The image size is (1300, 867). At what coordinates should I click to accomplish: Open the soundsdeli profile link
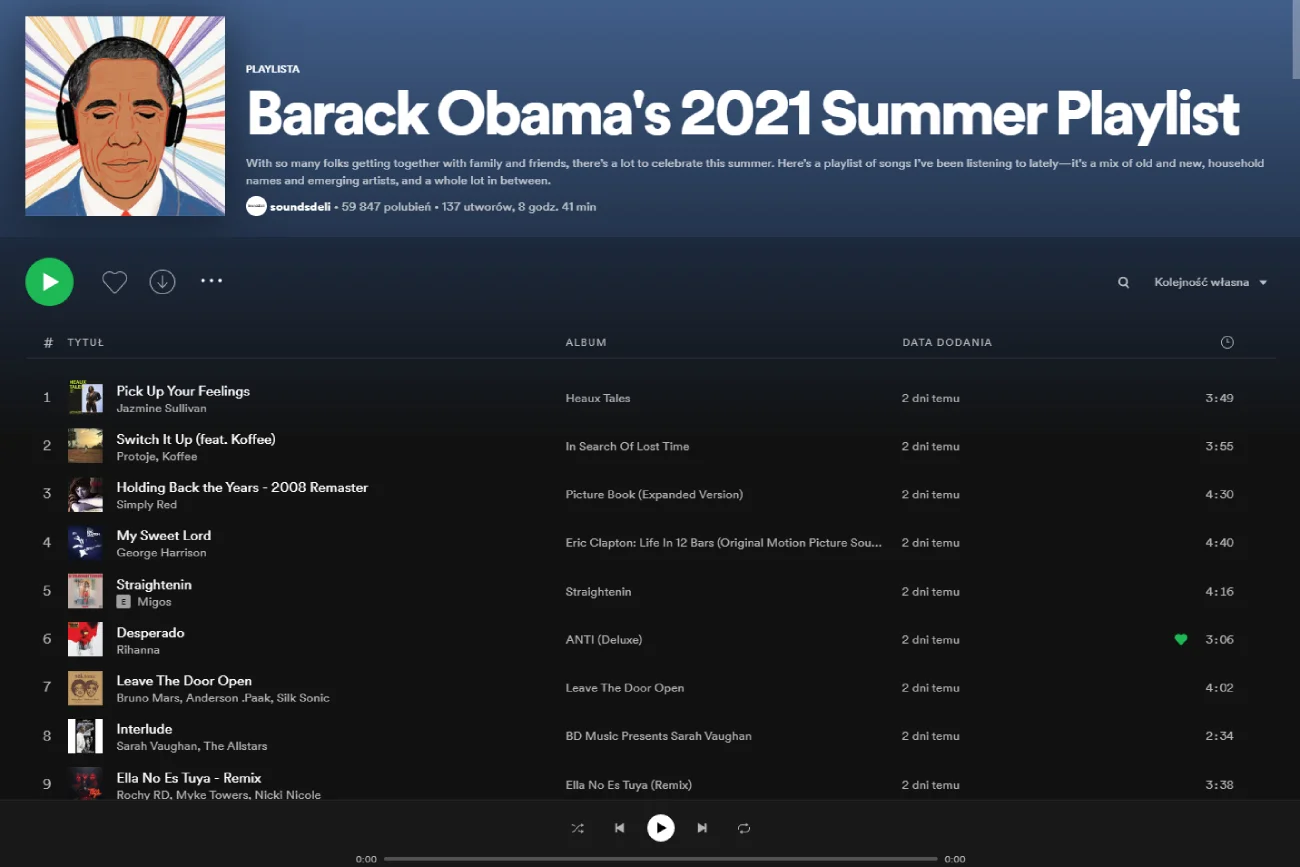tap(300, 207)
